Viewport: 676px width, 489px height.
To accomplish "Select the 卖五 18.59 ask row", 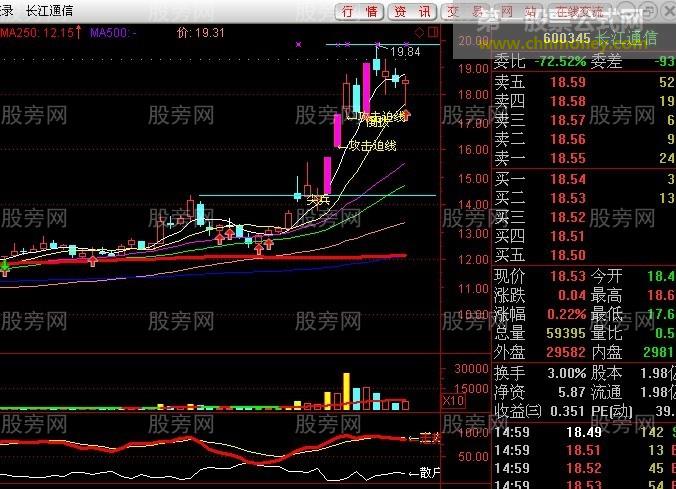I will tap(584, 82).
